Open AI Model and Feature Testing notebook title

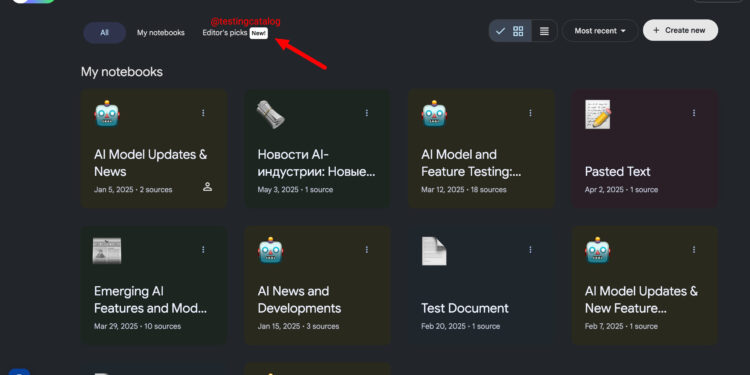pyautogui.click(x=471, y=163)
